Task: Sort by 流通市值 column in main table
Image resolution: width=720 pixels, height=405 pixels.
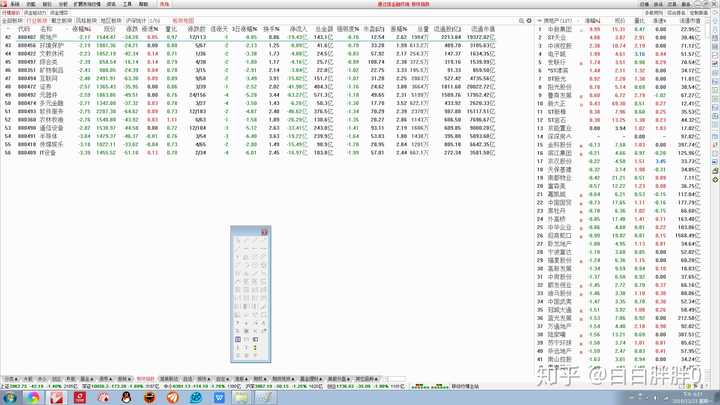Action: point(483,29)
